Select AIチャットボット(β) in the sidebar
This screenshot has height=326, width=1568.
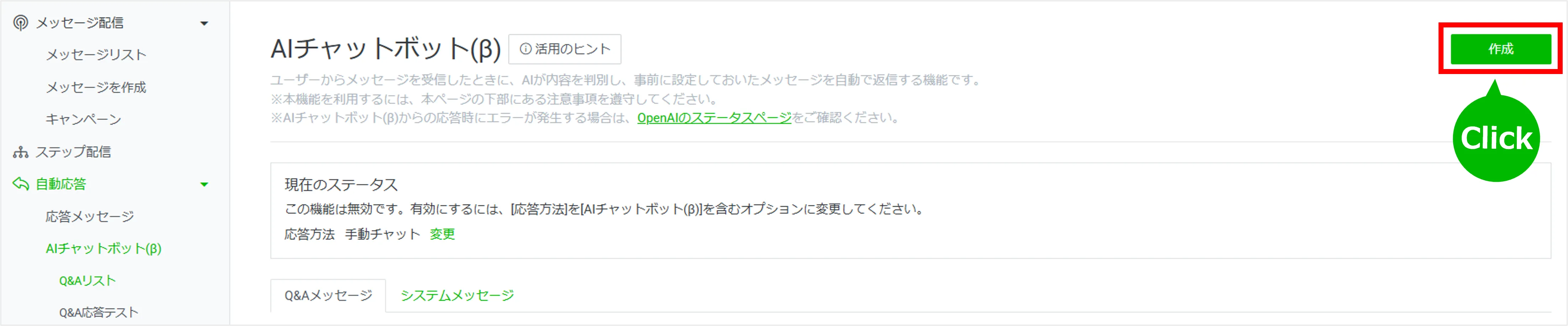(104, 249)
